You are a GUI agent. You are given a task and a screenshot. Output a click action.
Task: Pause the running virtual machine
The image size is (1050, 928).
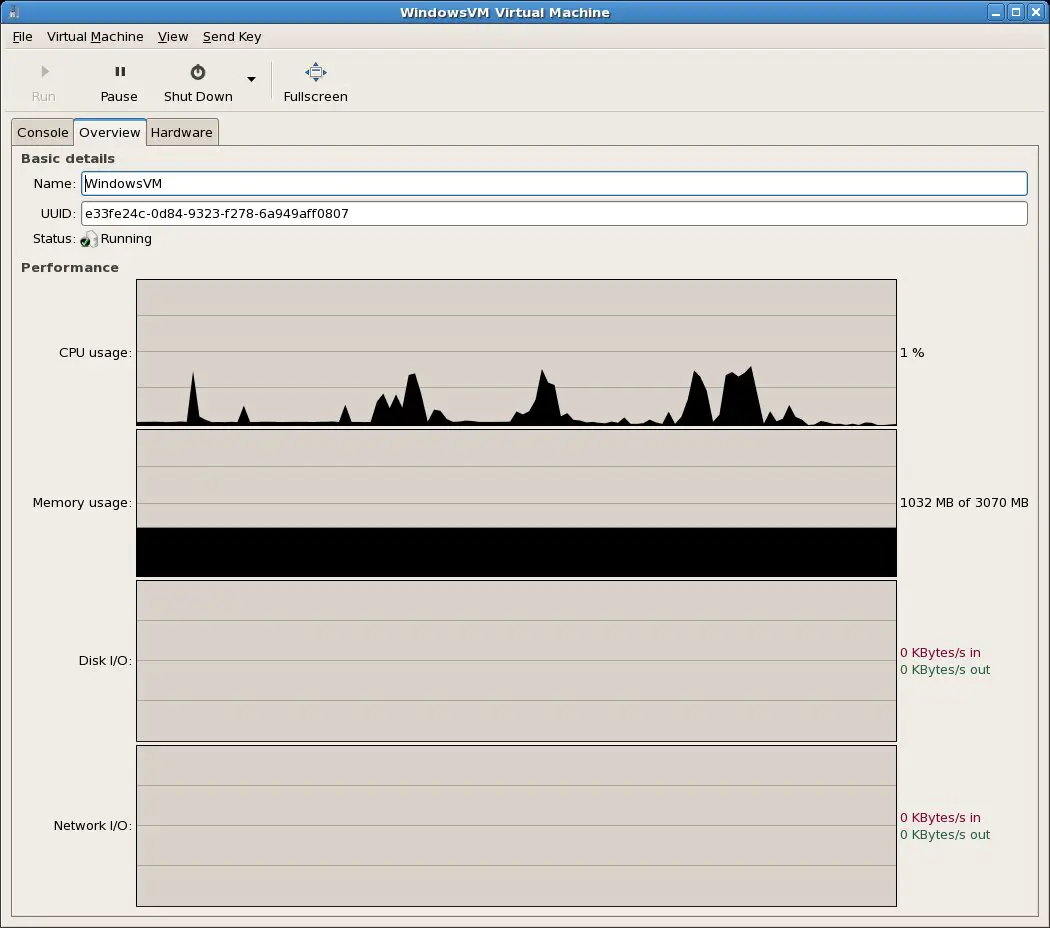119,80
